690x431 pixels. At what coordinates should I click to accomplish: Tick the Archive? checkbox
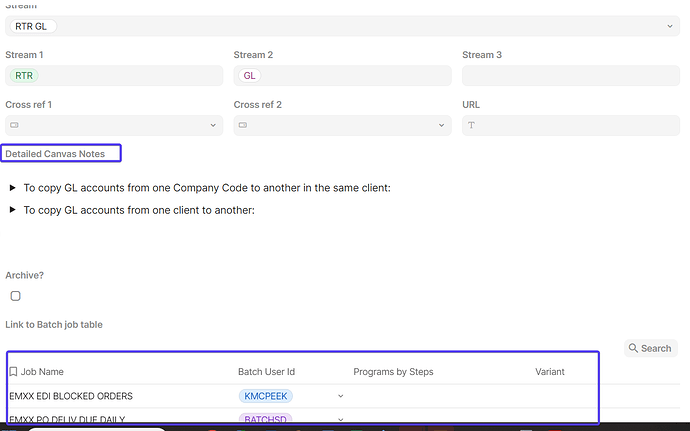click(15, 296)
